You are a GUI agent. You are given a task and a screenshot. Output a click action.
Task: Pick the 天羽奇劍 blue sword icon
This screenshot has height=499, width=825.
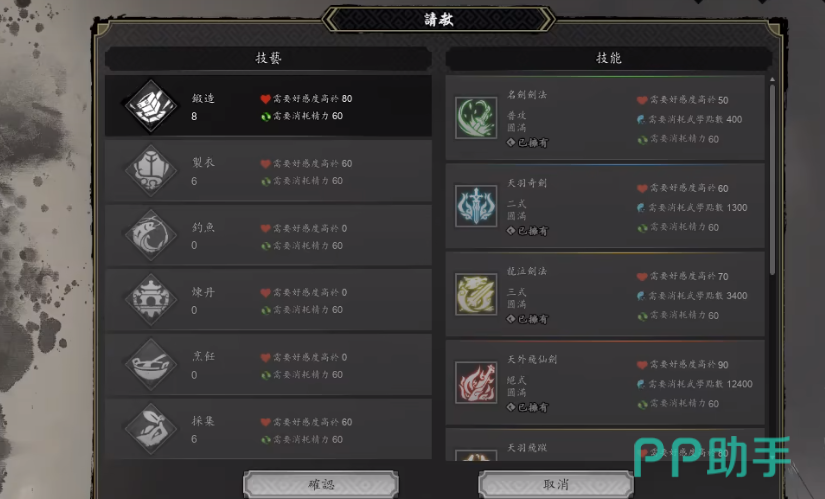[476, 206]
